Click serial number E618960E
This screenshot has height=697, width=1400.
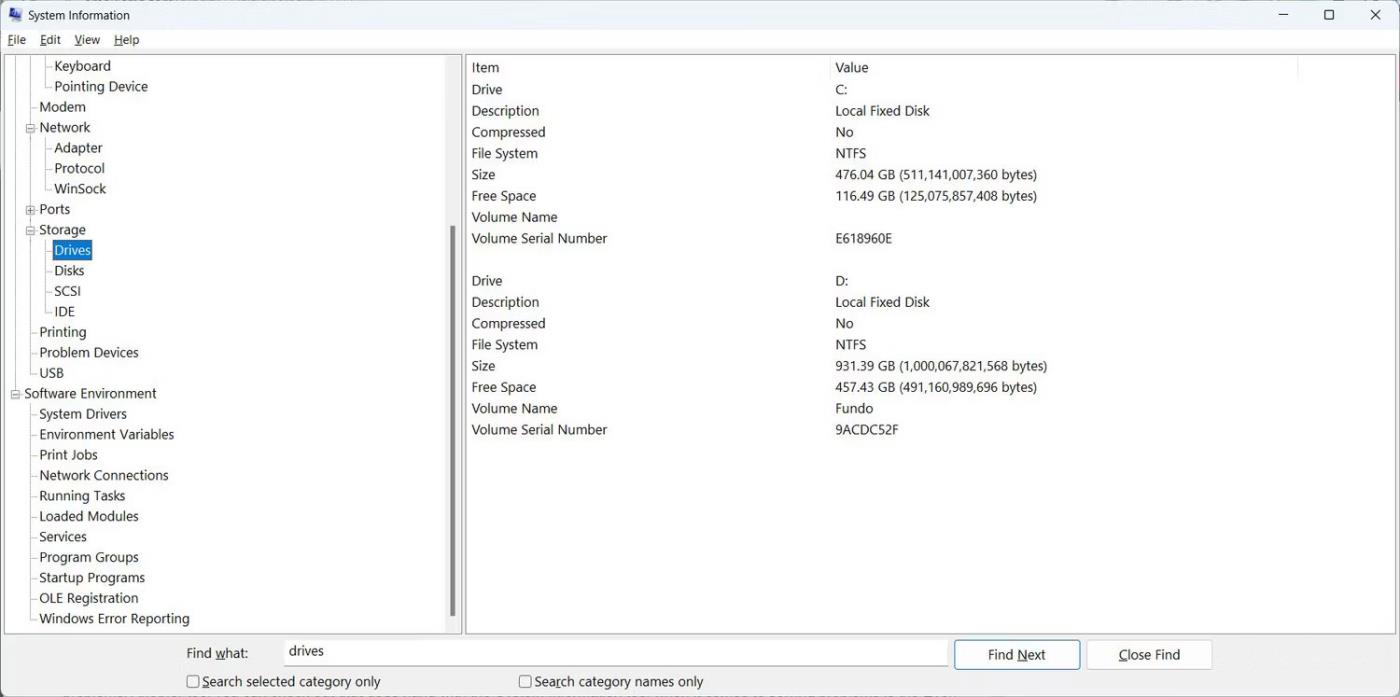coord(864,239)
